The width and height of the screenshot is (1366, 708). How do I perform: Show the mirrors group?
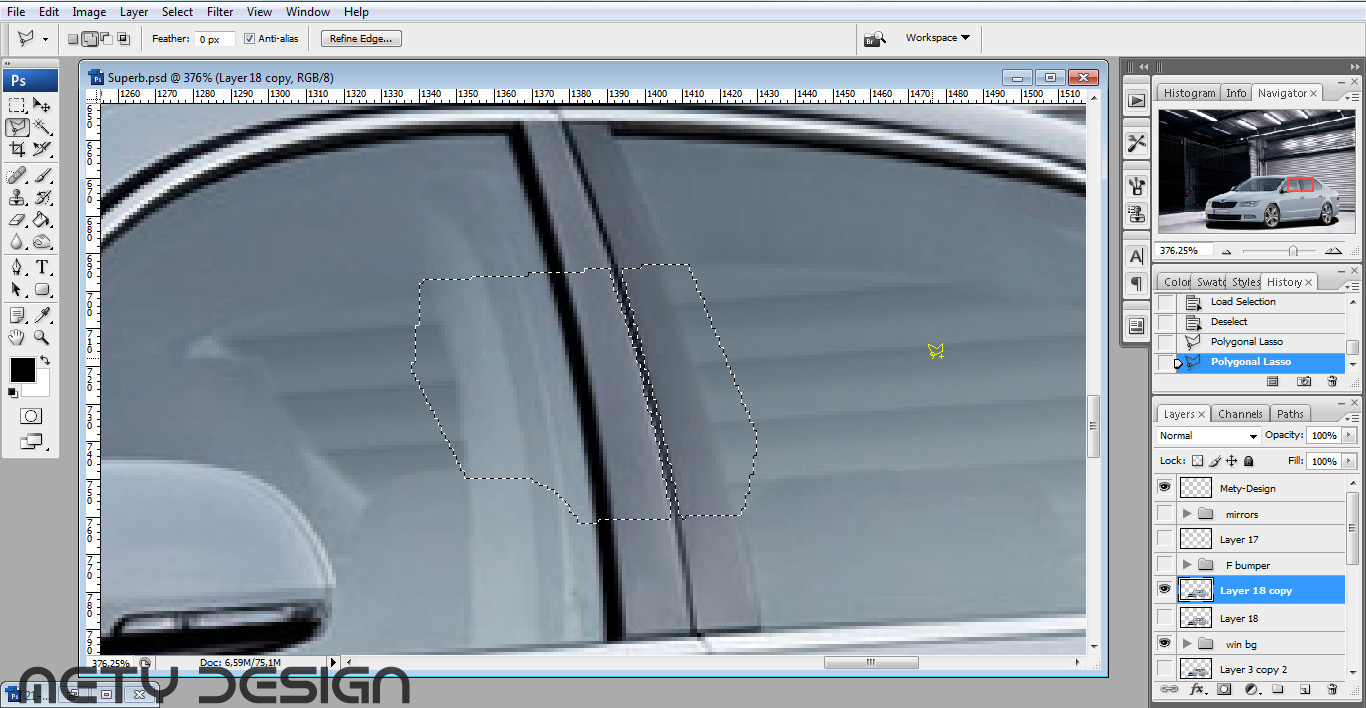(1164, 514)
